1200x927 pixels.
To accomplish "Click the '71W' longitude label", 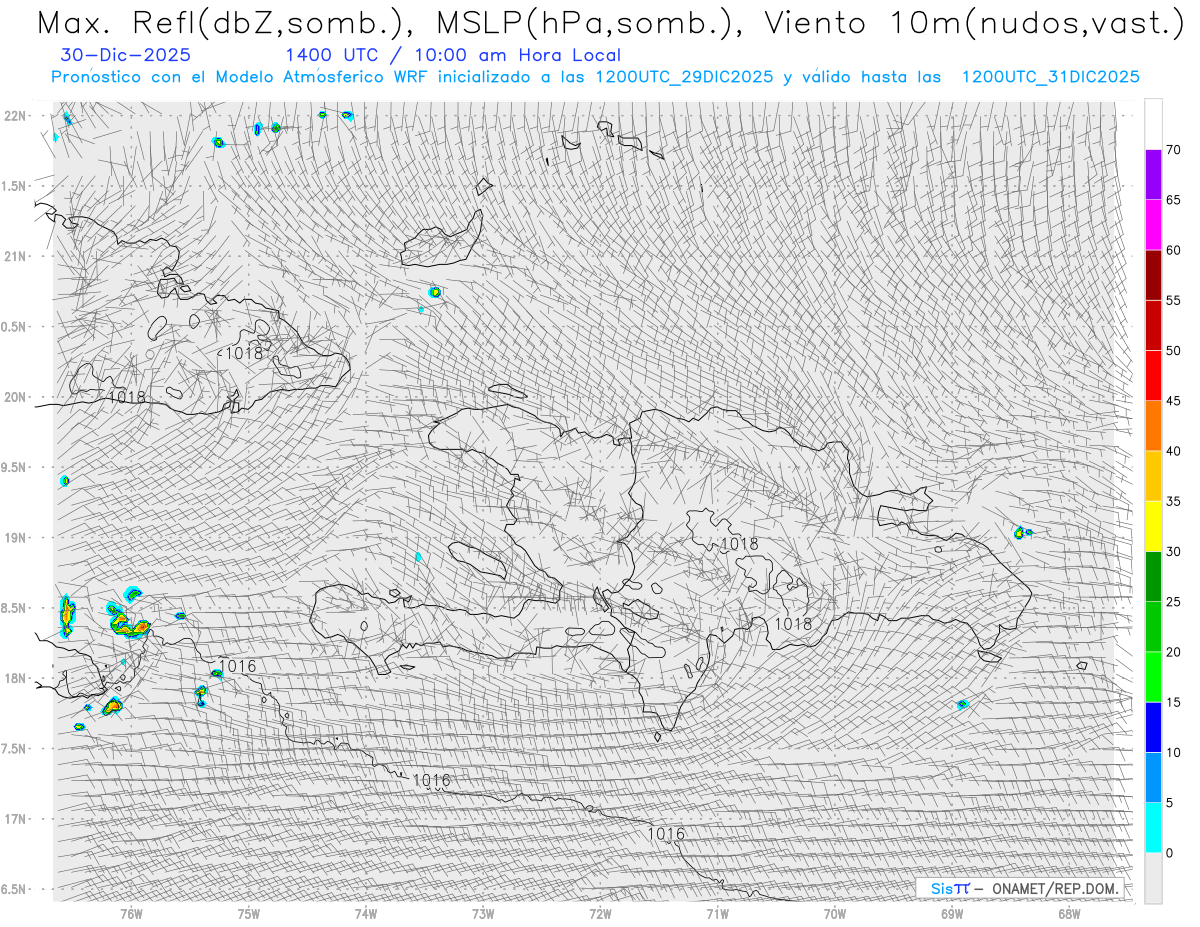I will [x=717, y=913].
